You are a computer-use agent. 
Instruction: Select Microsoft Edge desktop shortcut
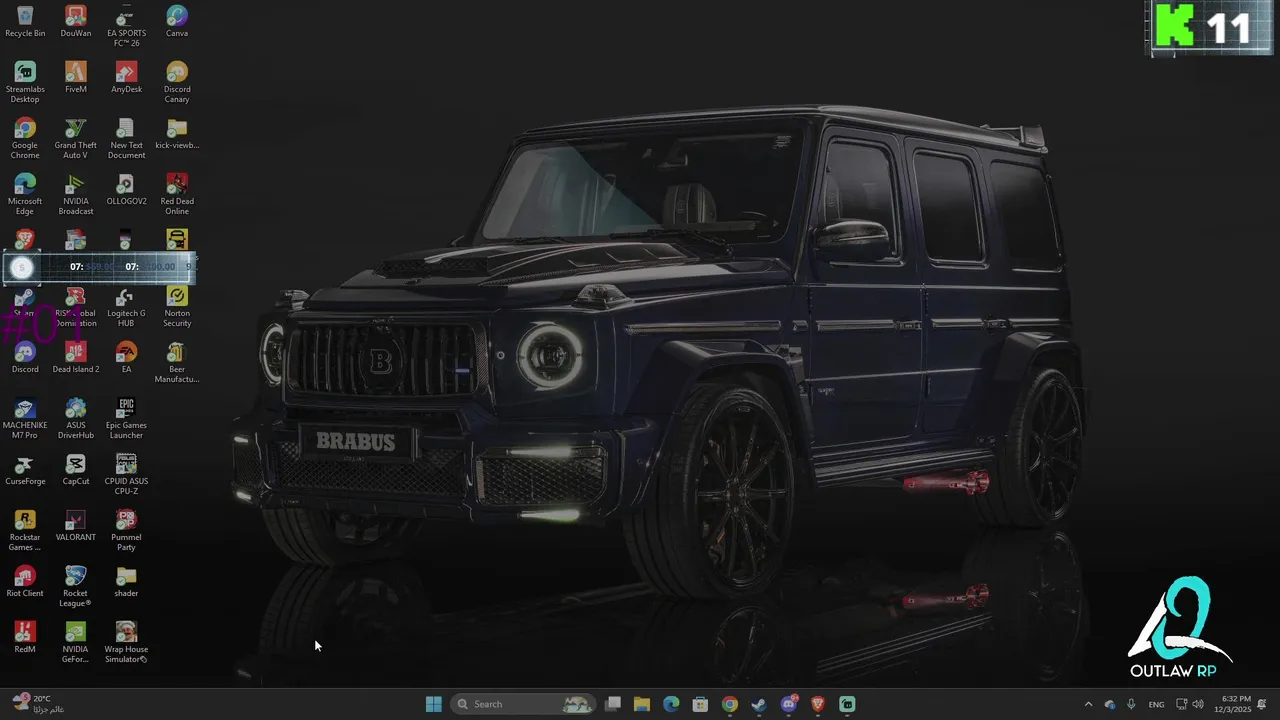25,194
